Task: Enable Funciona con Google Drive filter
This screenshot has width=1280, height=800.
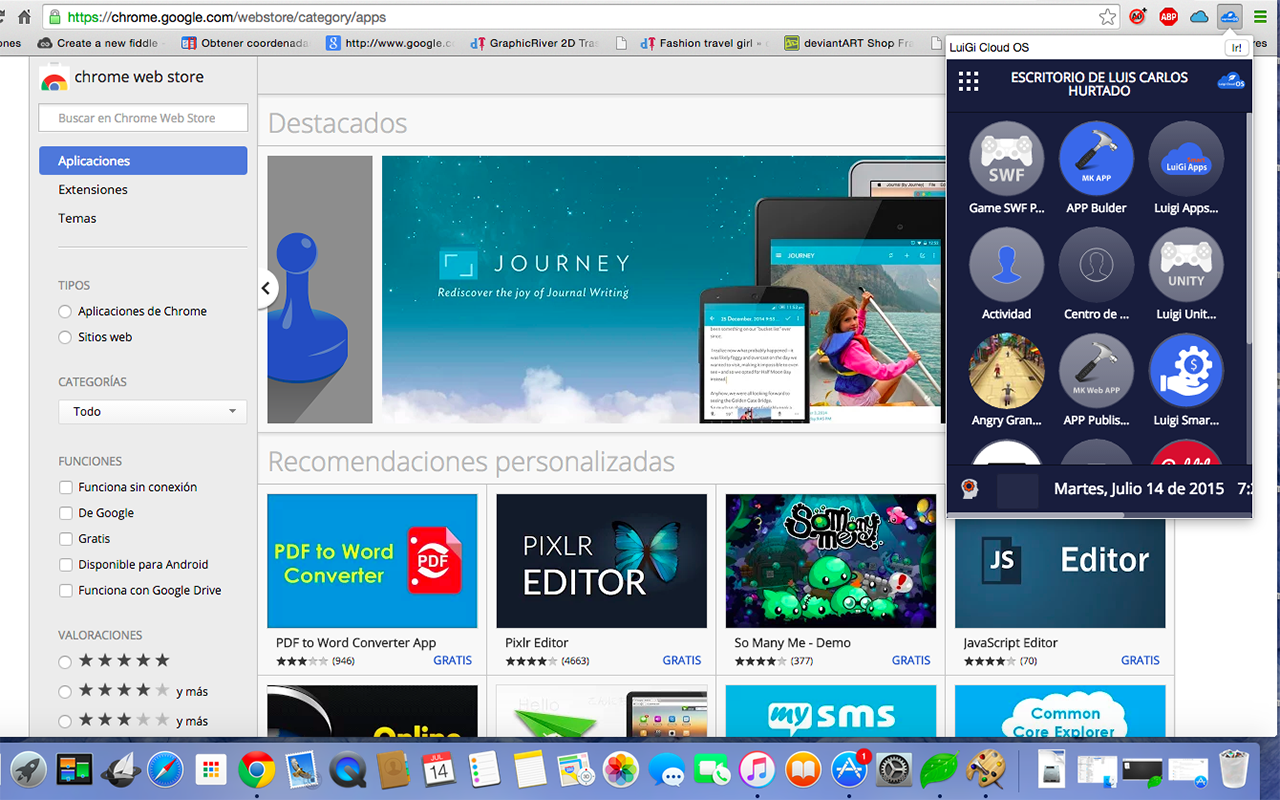Action: point(65,591)
